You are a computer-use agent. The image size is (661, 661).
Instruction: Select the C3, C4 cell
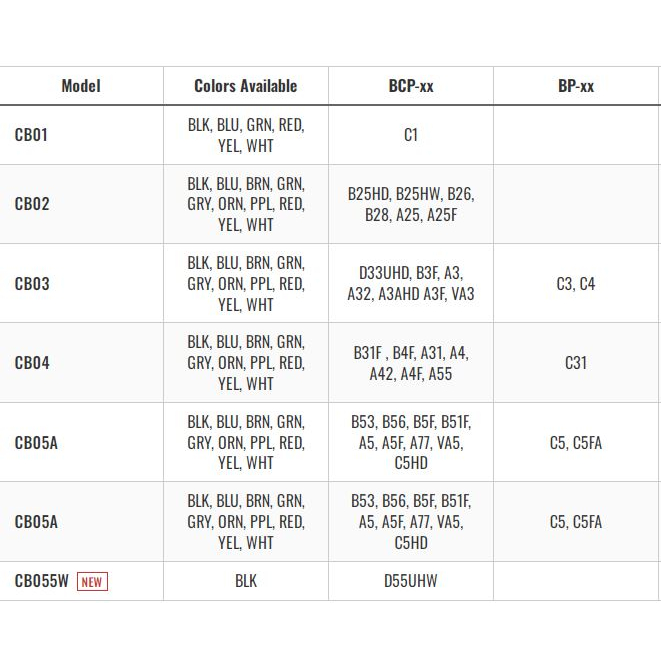point(576,283)
